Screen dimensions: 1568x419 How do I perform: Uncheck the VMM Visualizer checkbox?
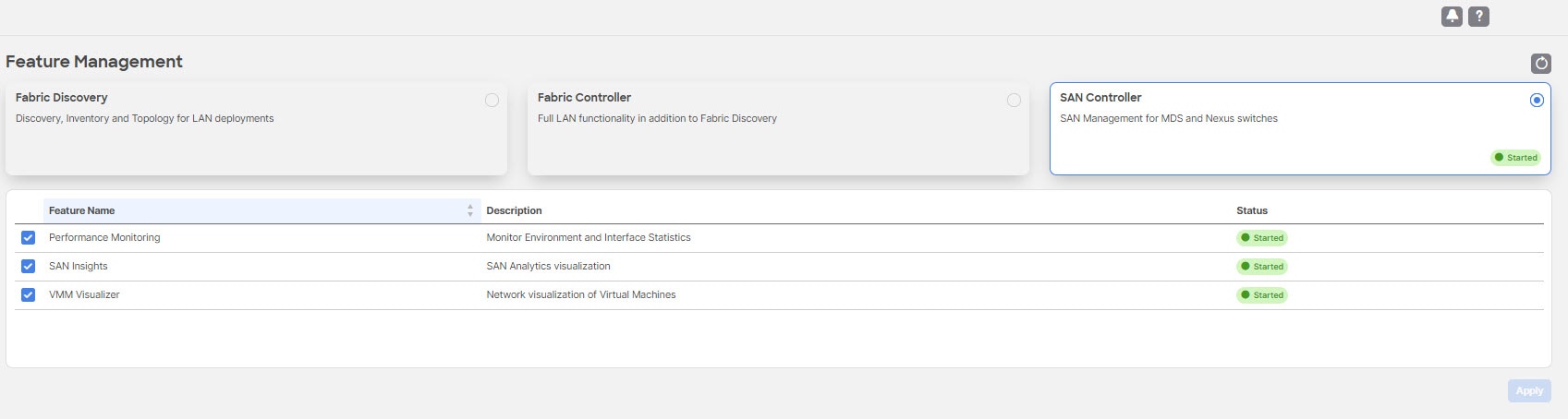pos(28,295)
